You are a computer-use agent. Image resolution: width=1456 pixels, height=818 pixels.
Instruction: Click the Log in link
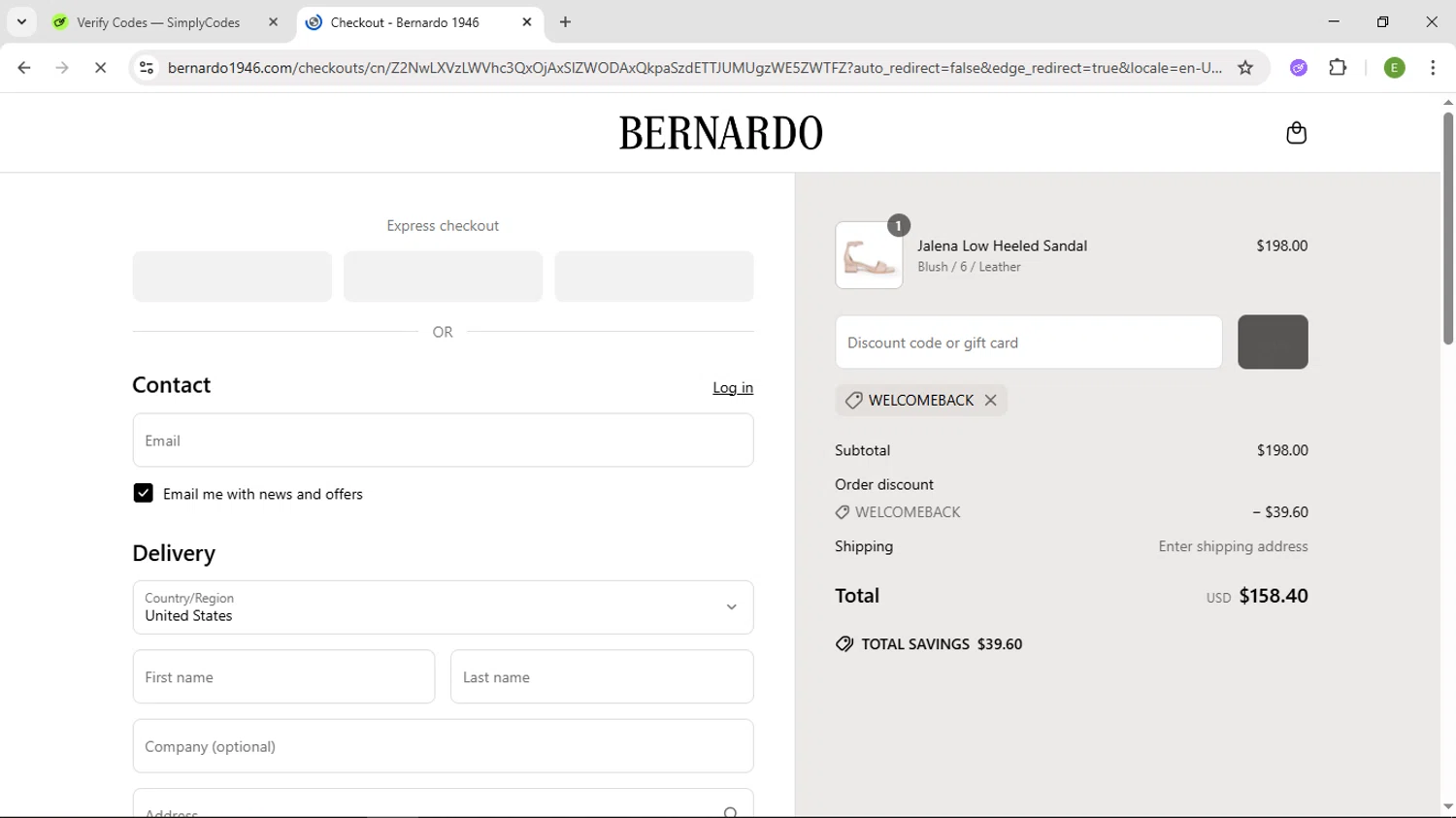click(x=733, y=387)
